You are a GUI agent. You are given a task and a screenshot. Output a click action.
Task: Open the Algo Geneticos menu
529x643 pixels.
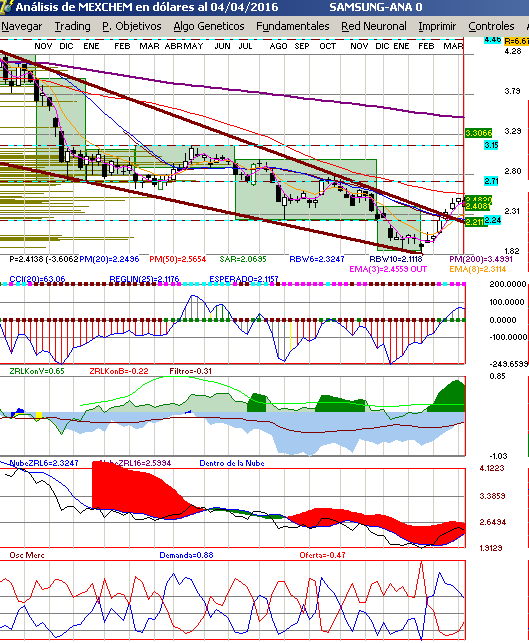click(209, 26)
